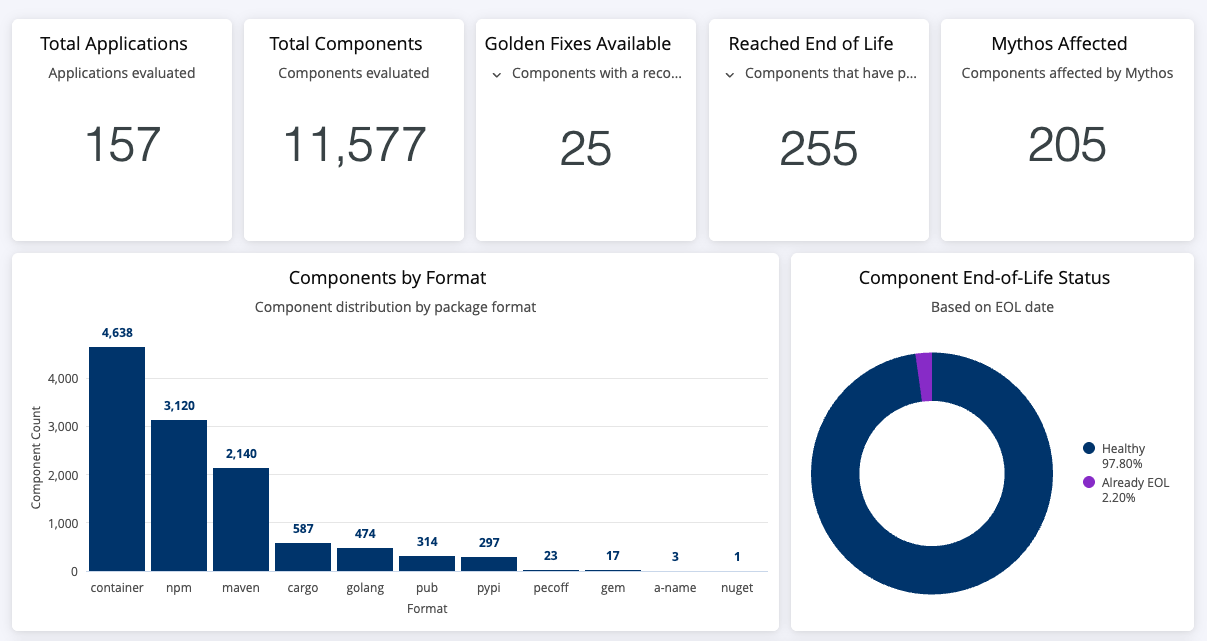The image size is (1207, 641).
Task: Open the Total Components 11,577 value
Action: click(354, 144)
